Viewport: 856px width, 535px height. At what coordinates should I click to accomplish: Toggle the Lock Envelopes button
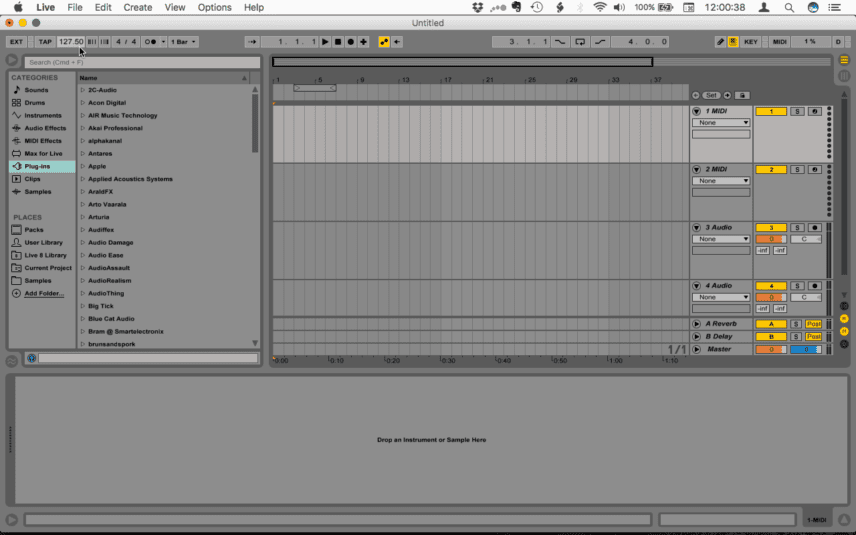pos(742,95)
